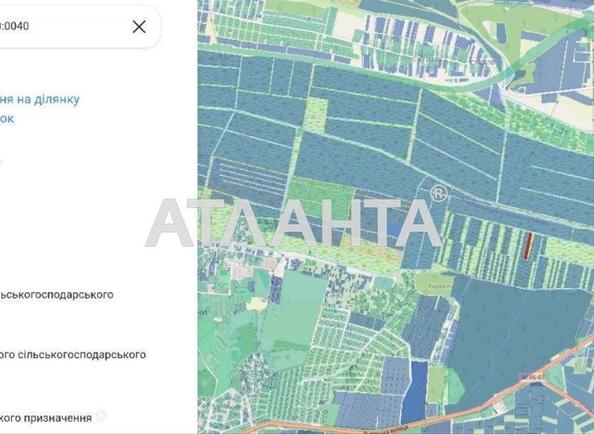Click the text 'сільськогосподарського' in the second description line
594x434 pixels.
[x=82, y=354]
